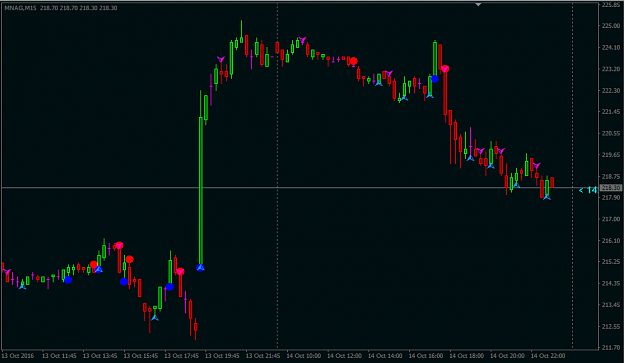Click price axis label 217.90

tap(611, 198)
